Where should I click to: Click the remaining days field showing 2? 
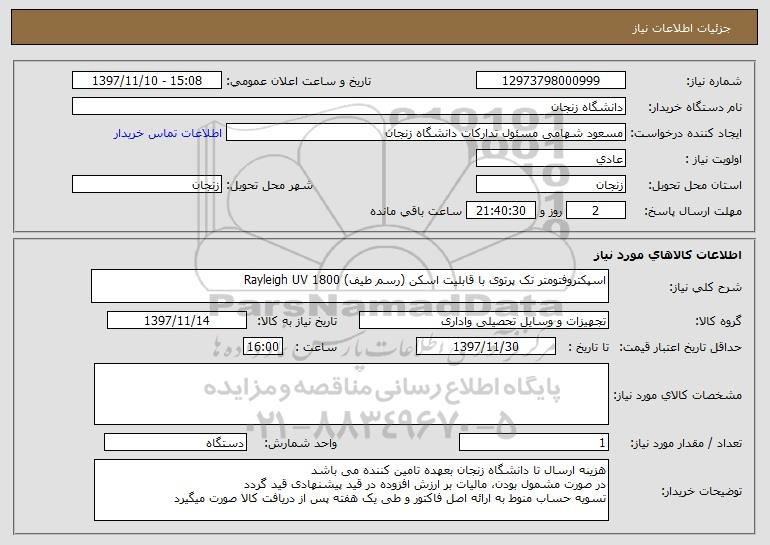[x=596, y=210]
